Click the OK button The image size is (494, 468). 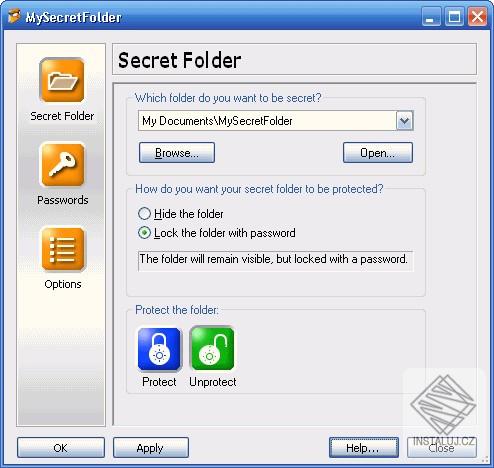pyautogui.click(x=61, y=448)
